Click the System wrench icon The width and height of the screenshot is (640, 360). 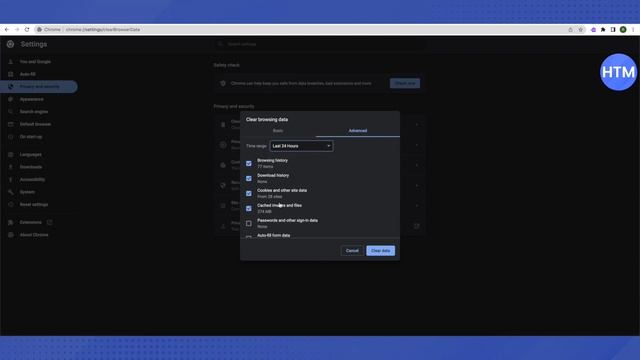pyautogui.click(x=11, y=192)
